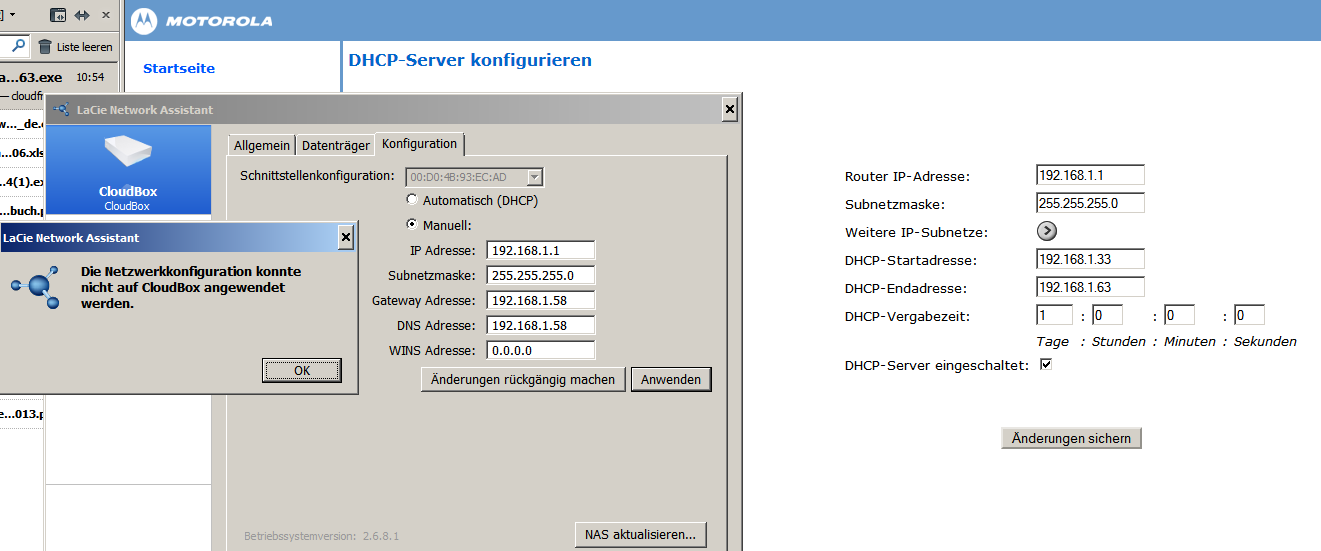Select the Manuell radio option
This screenshot has height=551, width=1321.
(411, 225)
